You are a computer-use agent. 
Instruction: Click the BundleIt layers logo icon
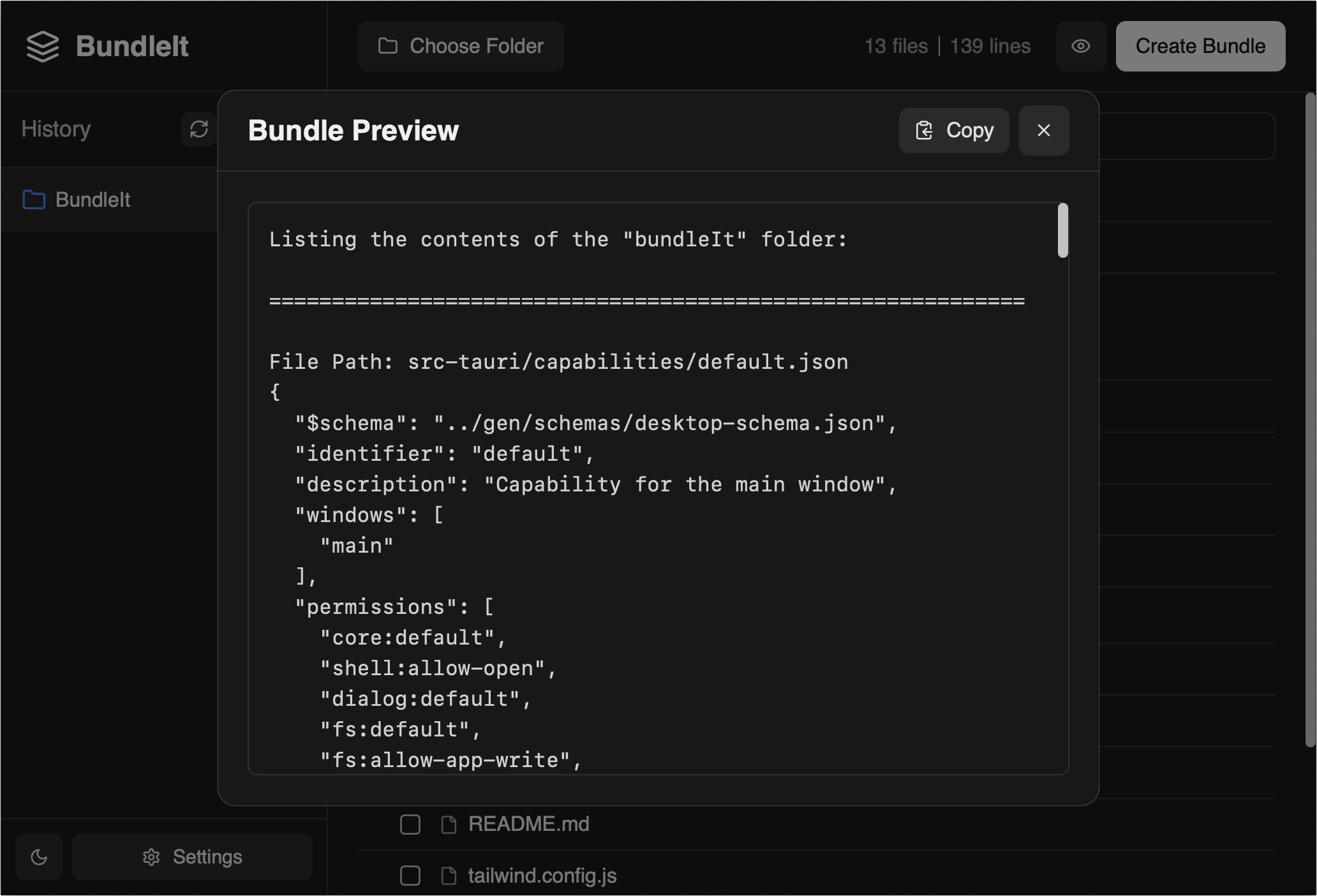tap(43, 47)
